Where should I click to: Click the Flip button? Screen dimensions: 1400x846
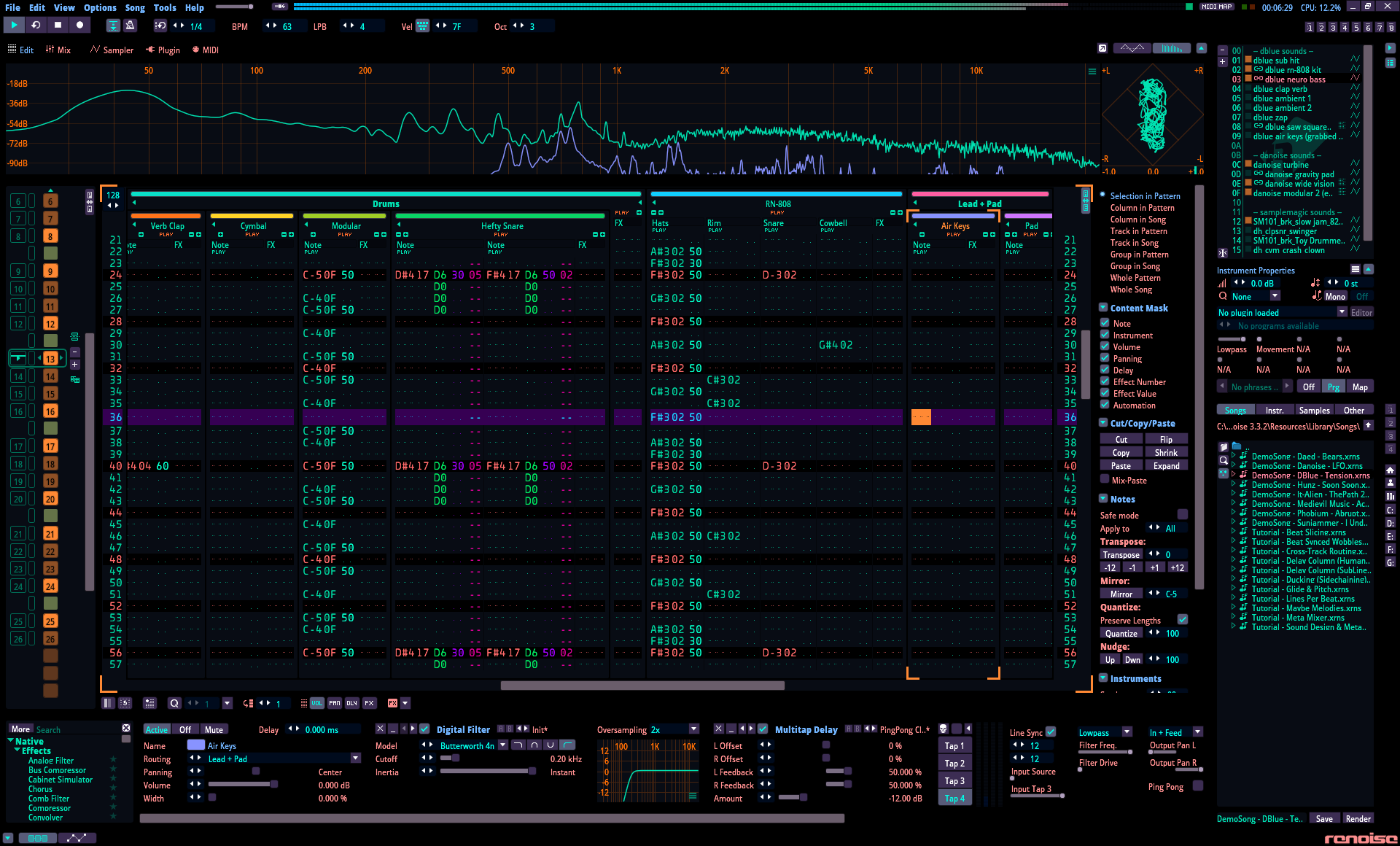click(1166, 439)
